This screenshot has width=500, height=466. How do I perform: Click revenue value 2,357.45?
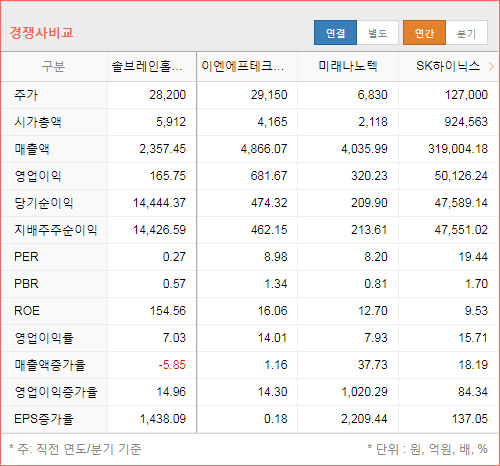pos(162,149)
